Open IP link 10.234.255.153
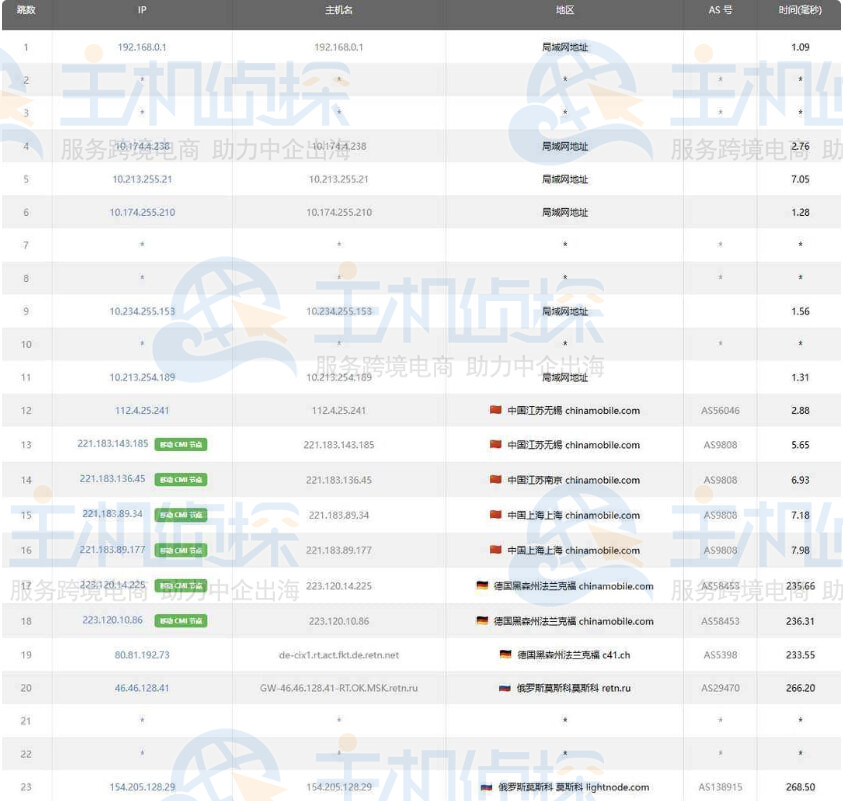Image resolution: width=843 pixels, height=801 pixels. pos(142,311)
